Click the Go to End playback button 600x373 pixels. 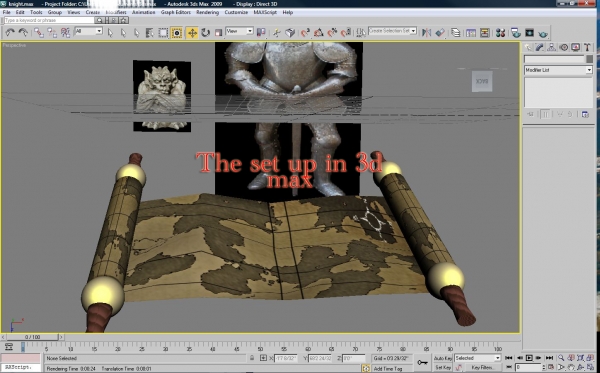pos(549,358)
